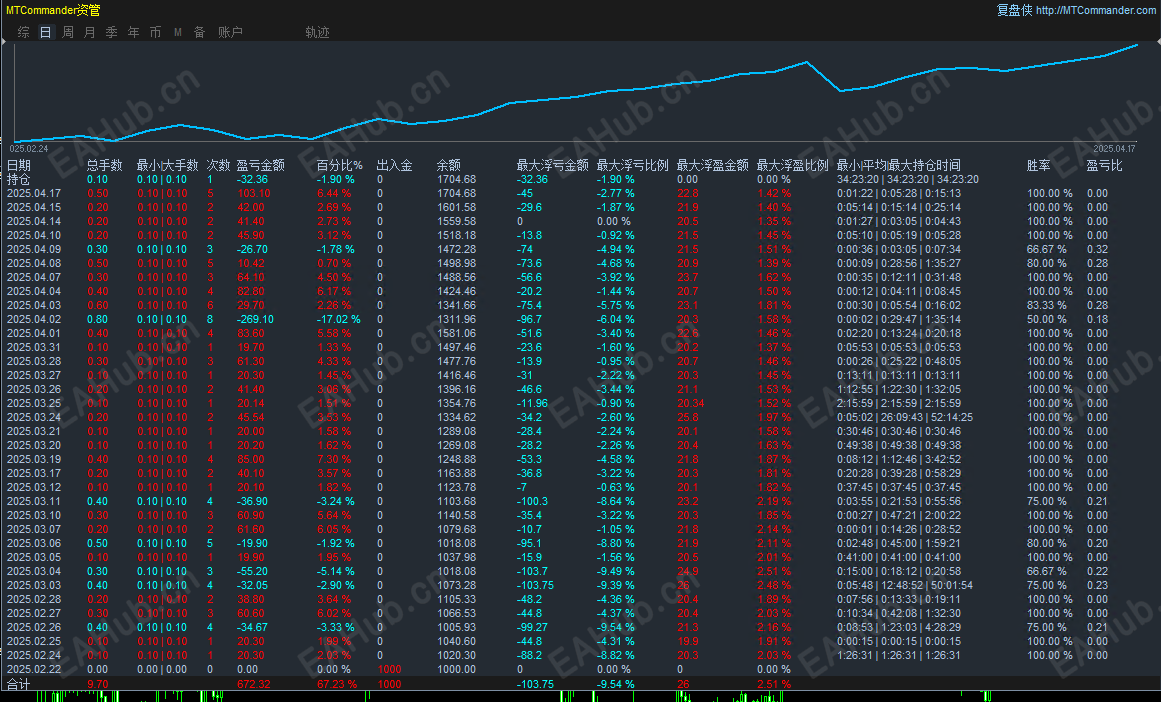Select the 2025.02.22 date row
The image size is (1161, 702).
tap(34, 669)
